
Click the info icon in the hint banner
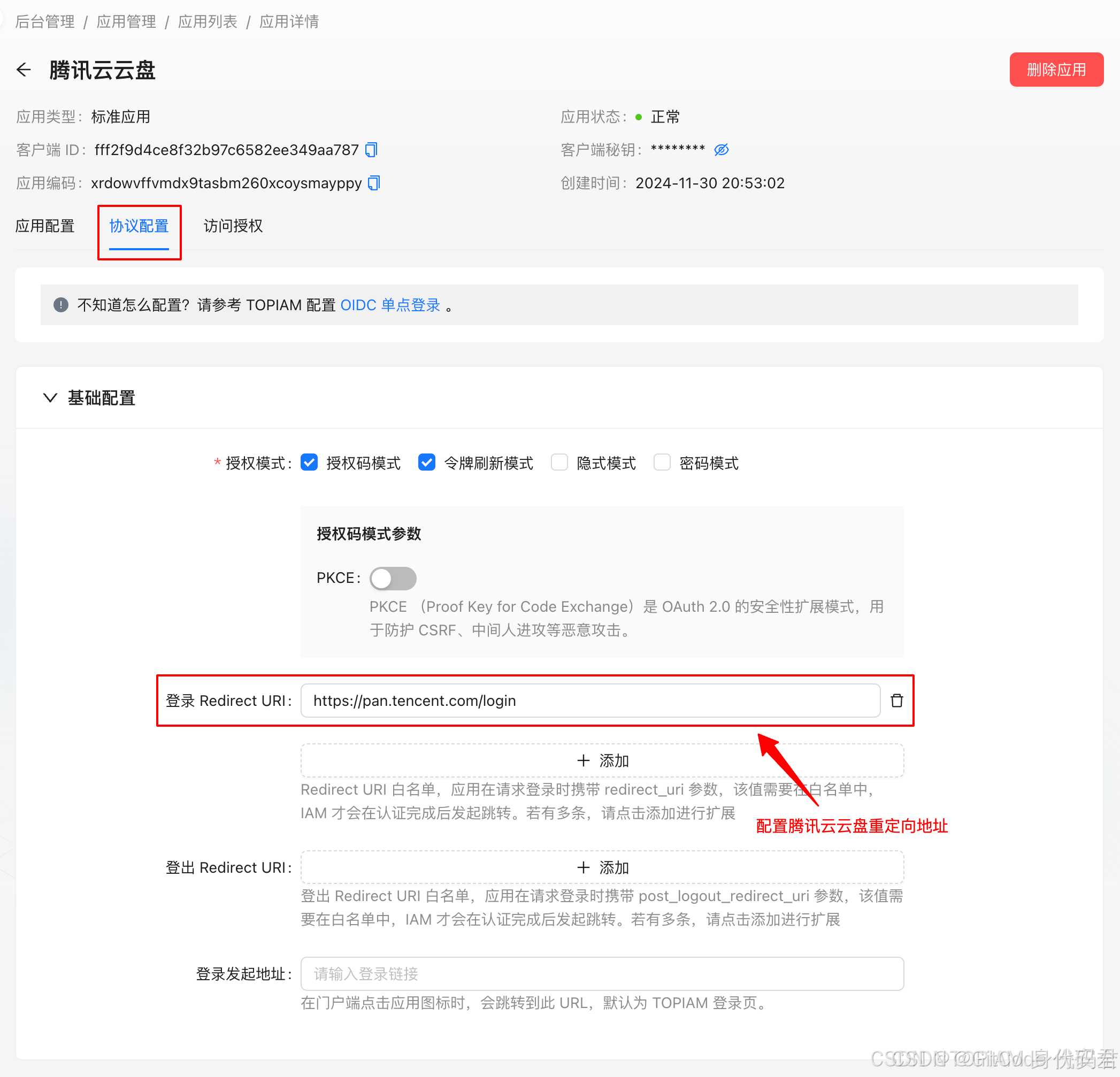[x=60, y=304]
